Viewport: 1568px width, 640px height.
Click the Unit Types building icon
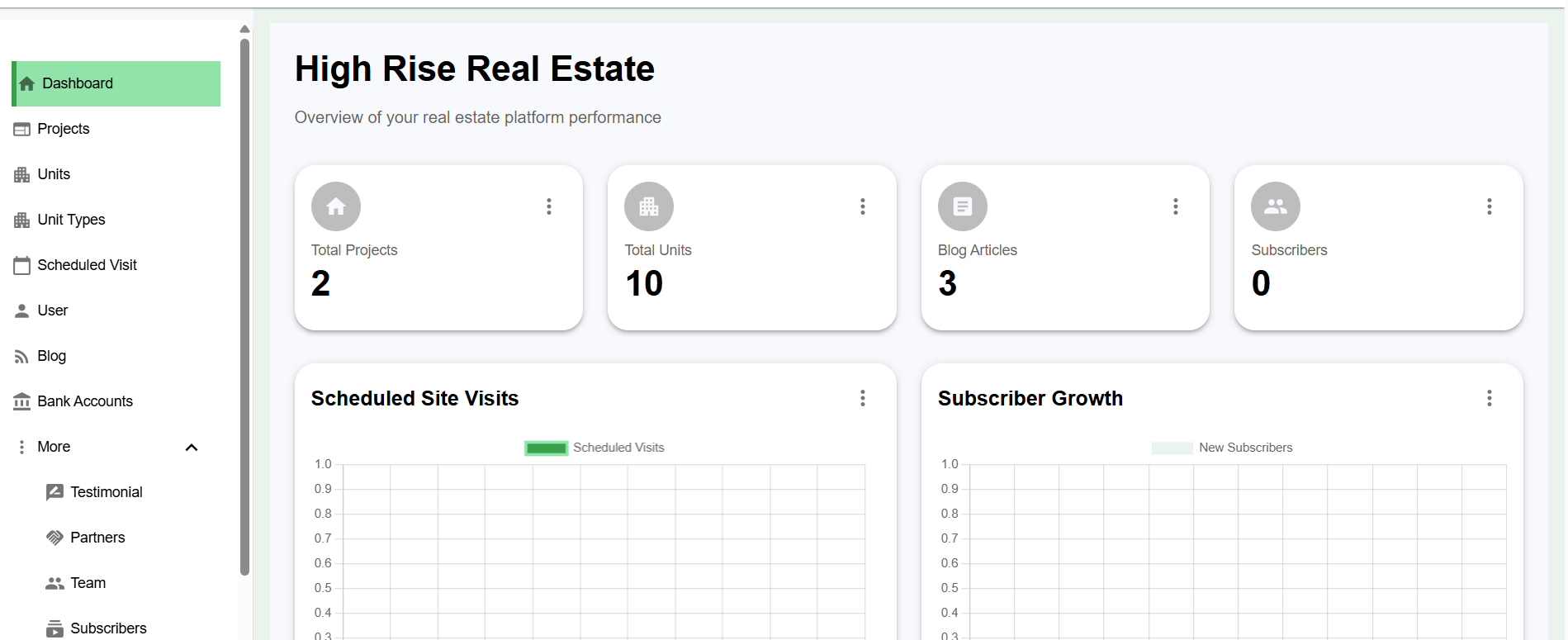click(x=22, y=220)
